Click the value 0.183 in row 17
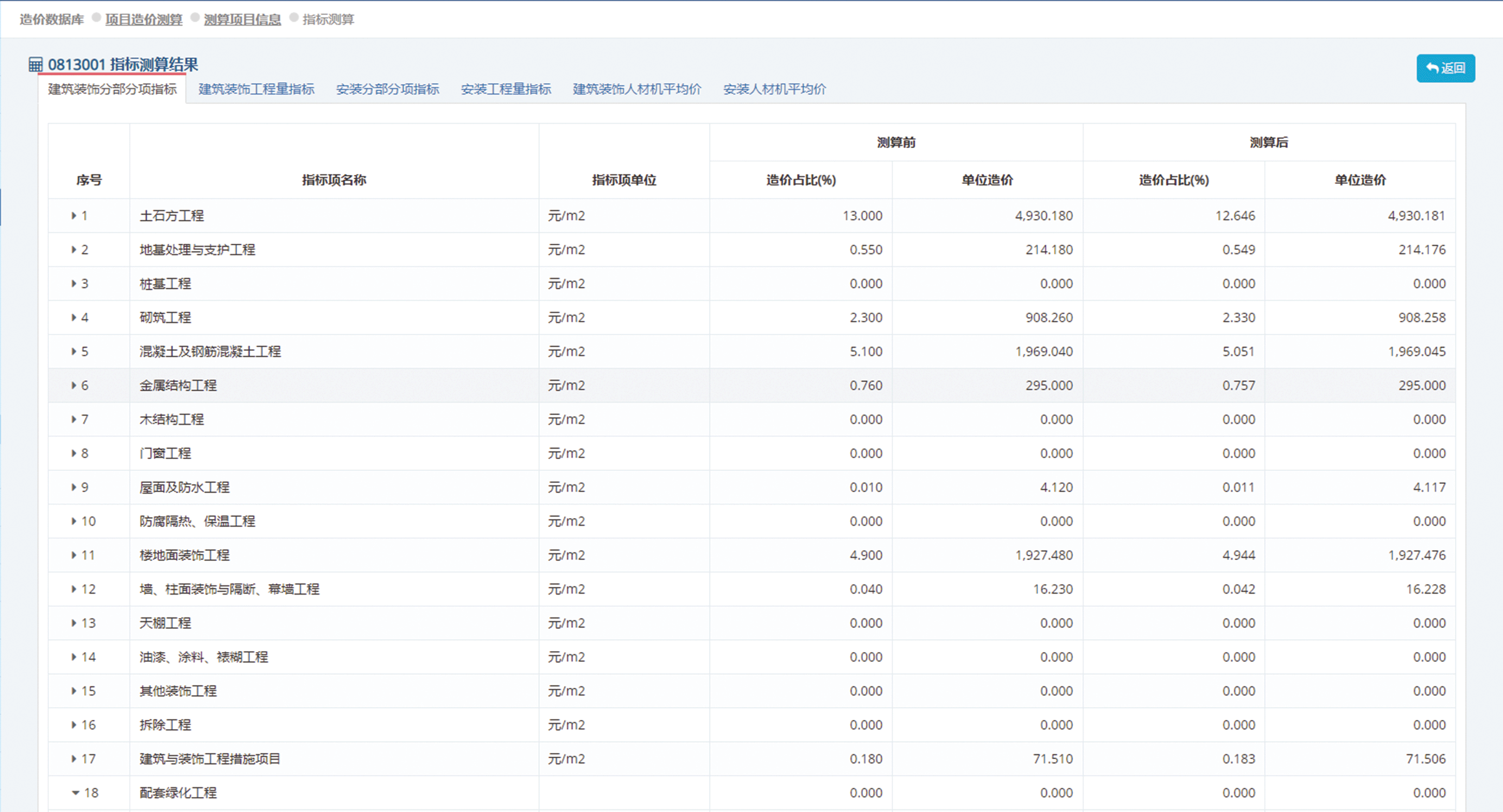 (1238, 758)
